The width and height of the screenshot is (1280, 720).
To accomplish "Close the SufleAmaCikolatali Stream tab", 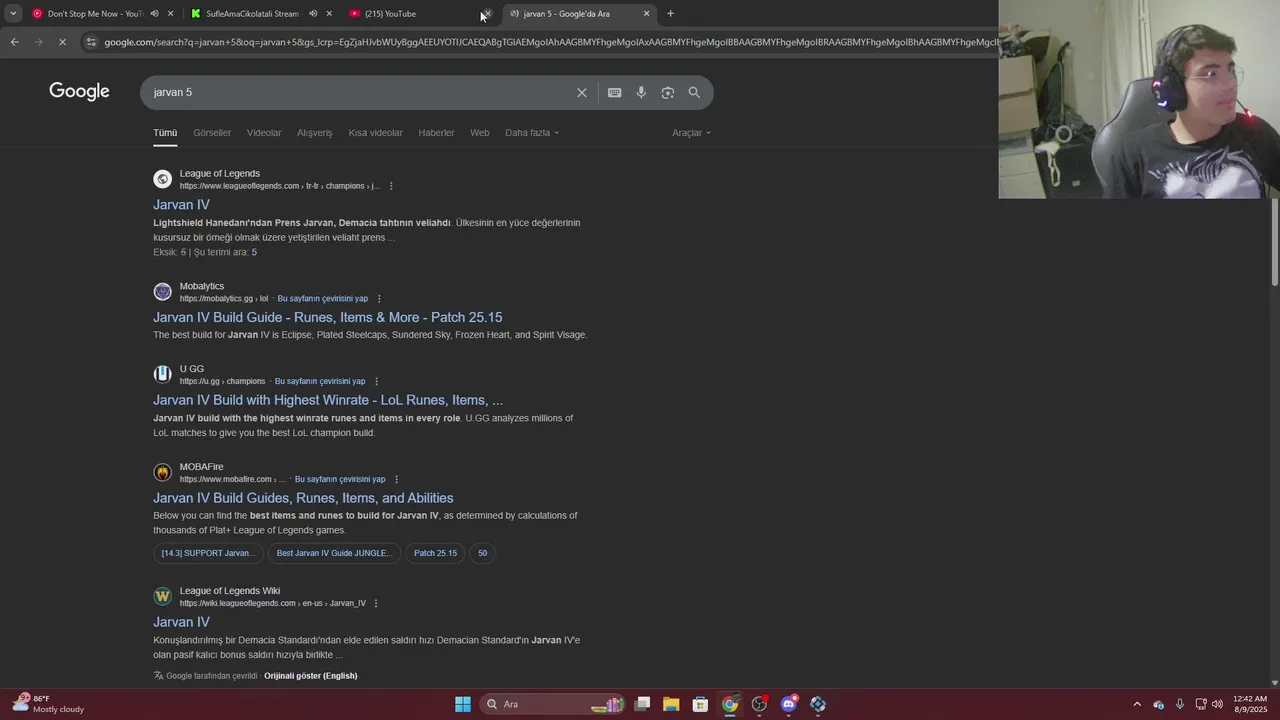I will pyautogui.click(x=329, y=13).
